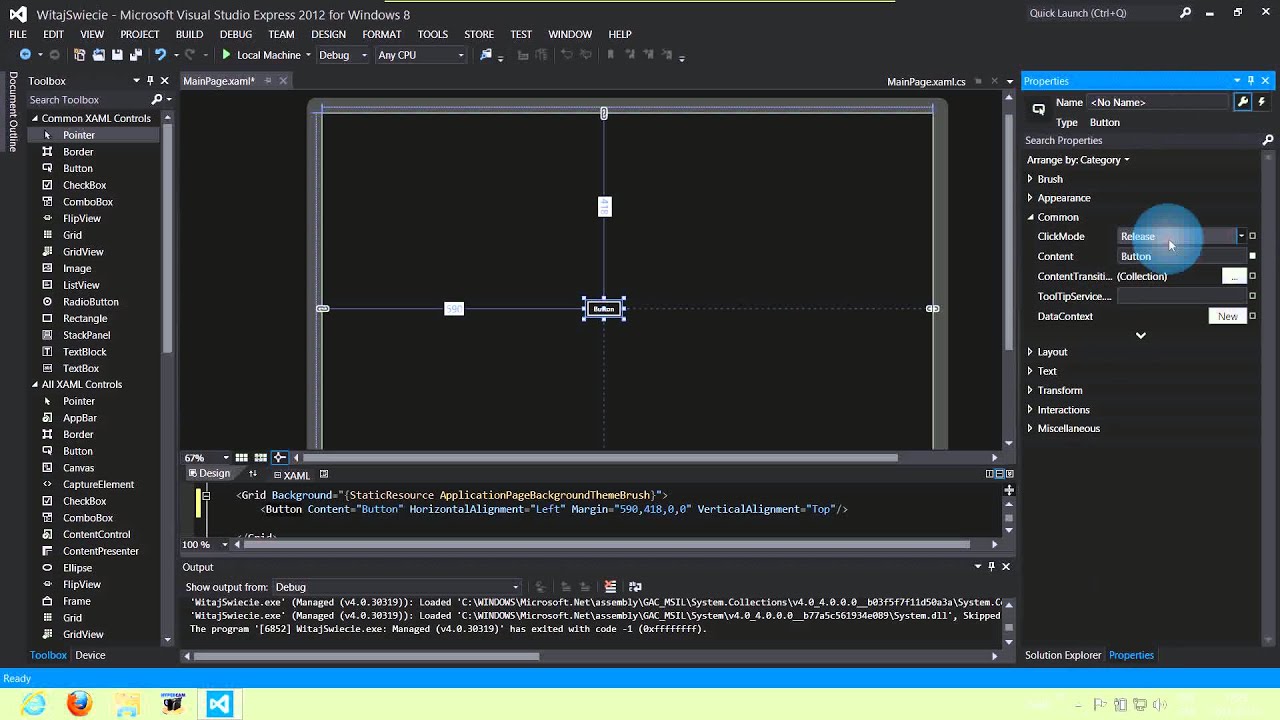Expand the Appearance property category
This screenshot has height=720, width=1280.
point(1030,198)
